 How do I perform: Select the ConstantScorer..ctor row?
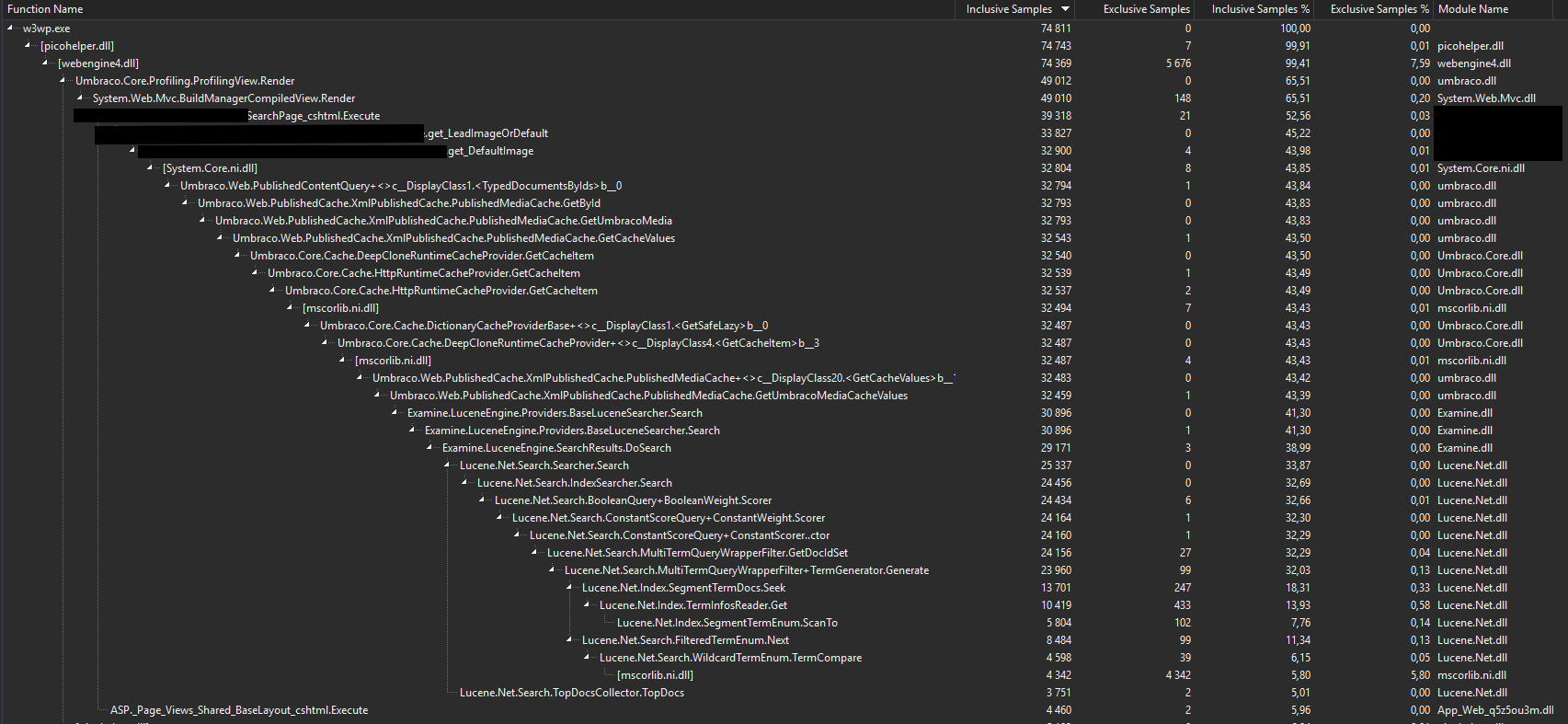(784, 535)
